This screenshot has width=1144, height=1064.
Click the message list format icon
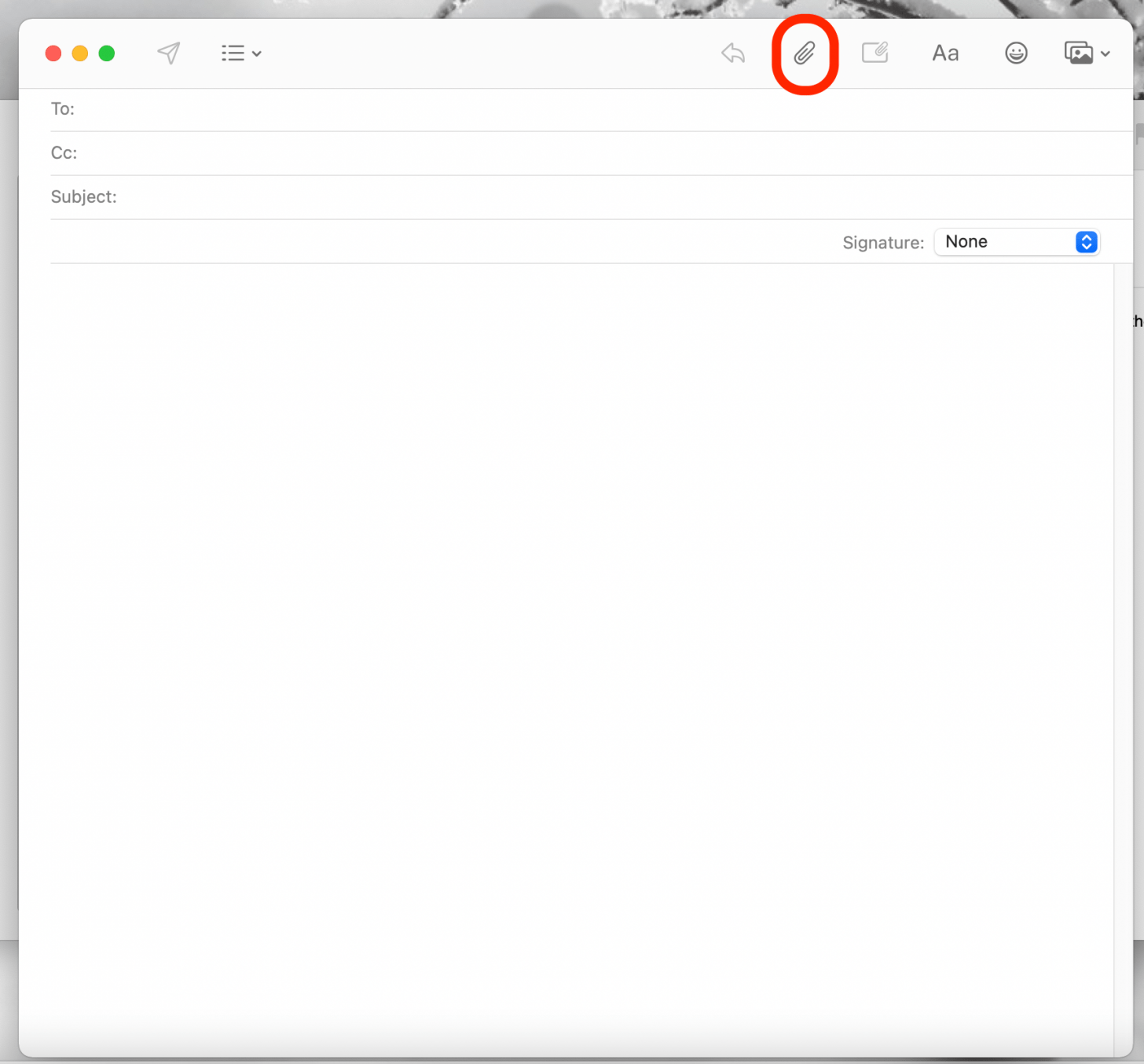233,53
